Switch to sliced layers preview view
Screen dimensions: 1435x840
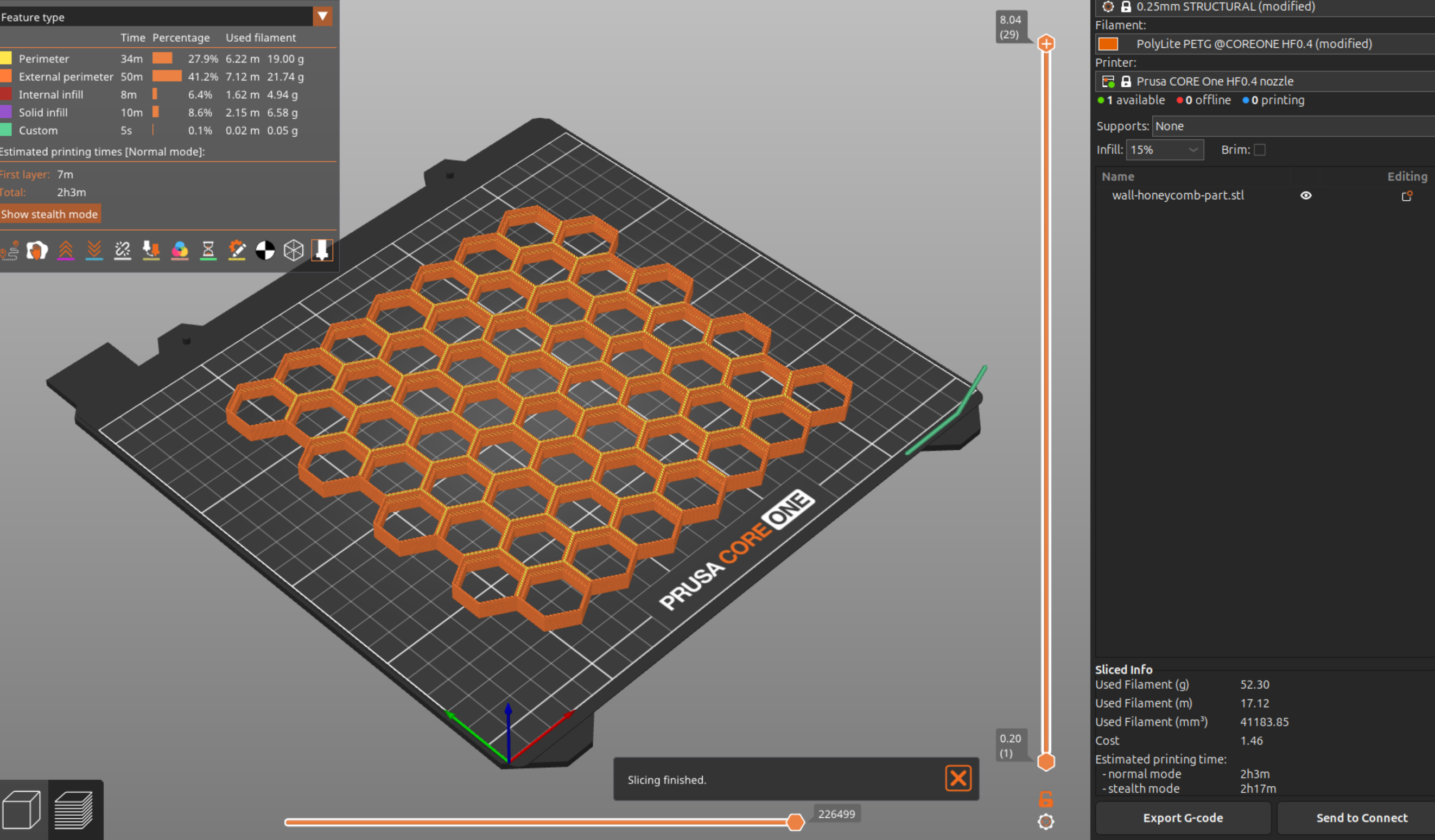pos(74,810)
